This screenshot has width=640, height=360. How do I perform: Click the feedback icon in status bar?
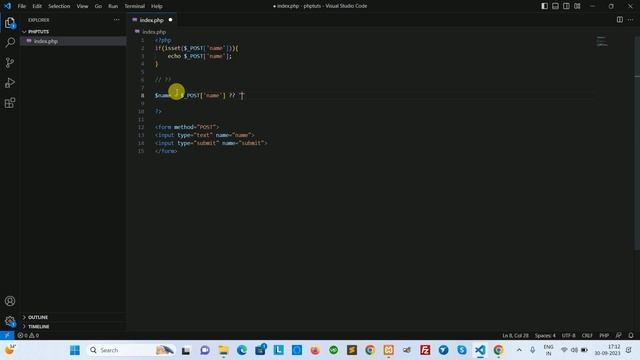pyautogui.click(x=619, y=335)
